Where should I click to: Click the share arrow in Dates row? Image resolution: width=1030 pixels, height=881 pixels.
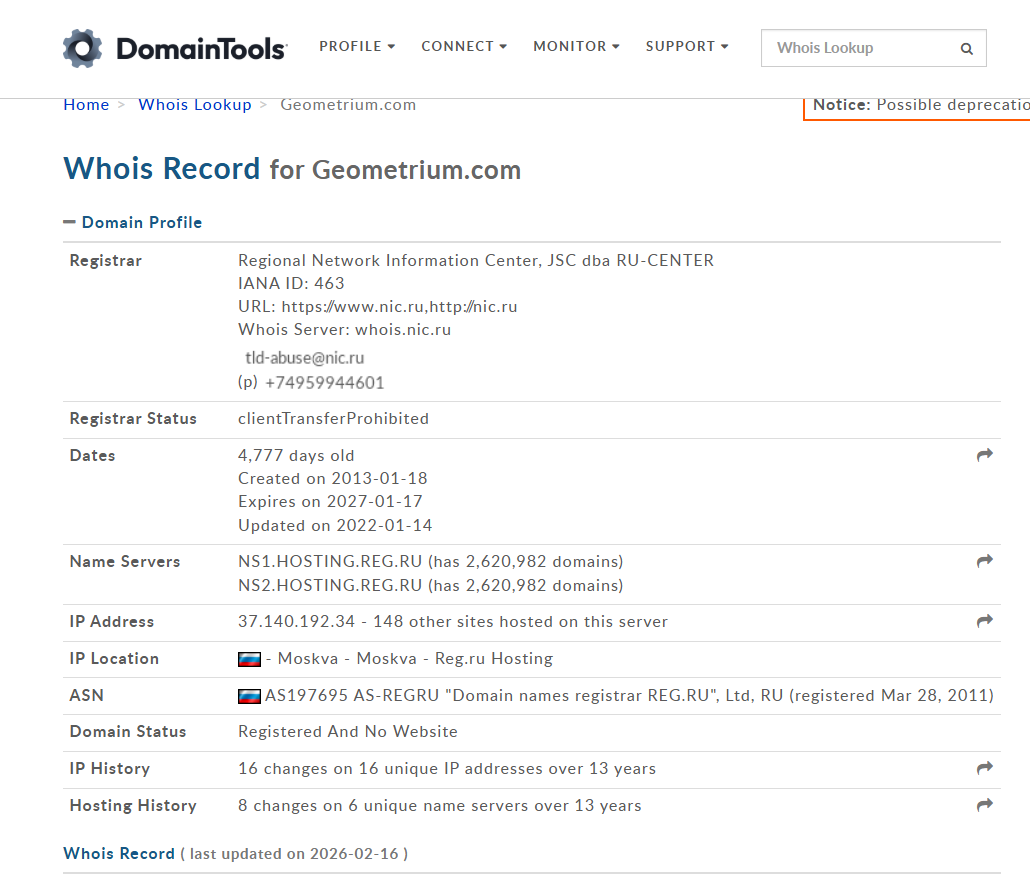985,455
